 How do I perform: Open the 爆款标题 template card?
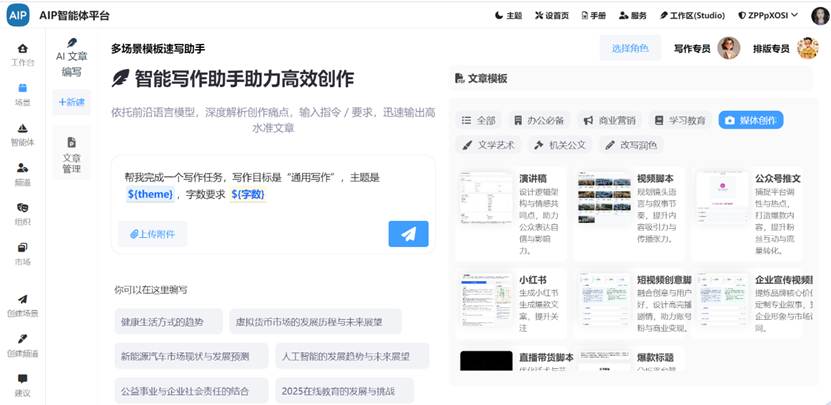[x=629, y=359]
